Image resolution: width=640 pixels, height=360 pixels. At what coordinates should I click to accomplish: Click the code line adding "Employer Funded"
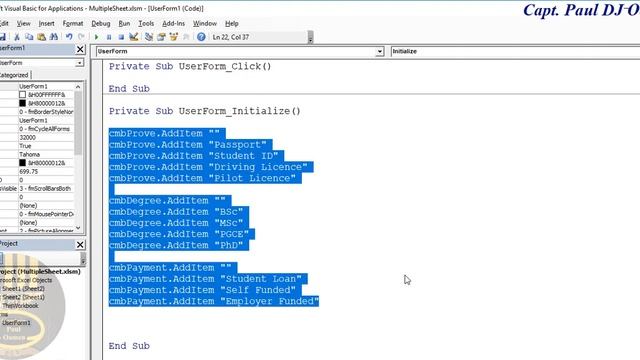[x=214, y=301]
